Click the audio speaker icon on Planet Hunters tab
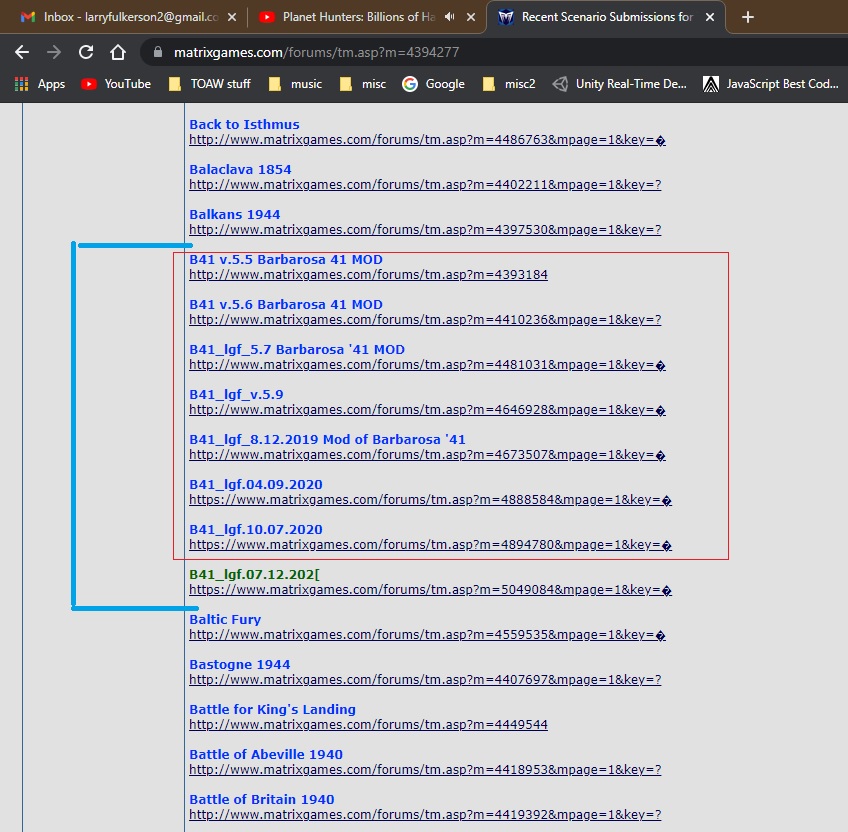This screenshot has width=848, height=832. point(449,17)
